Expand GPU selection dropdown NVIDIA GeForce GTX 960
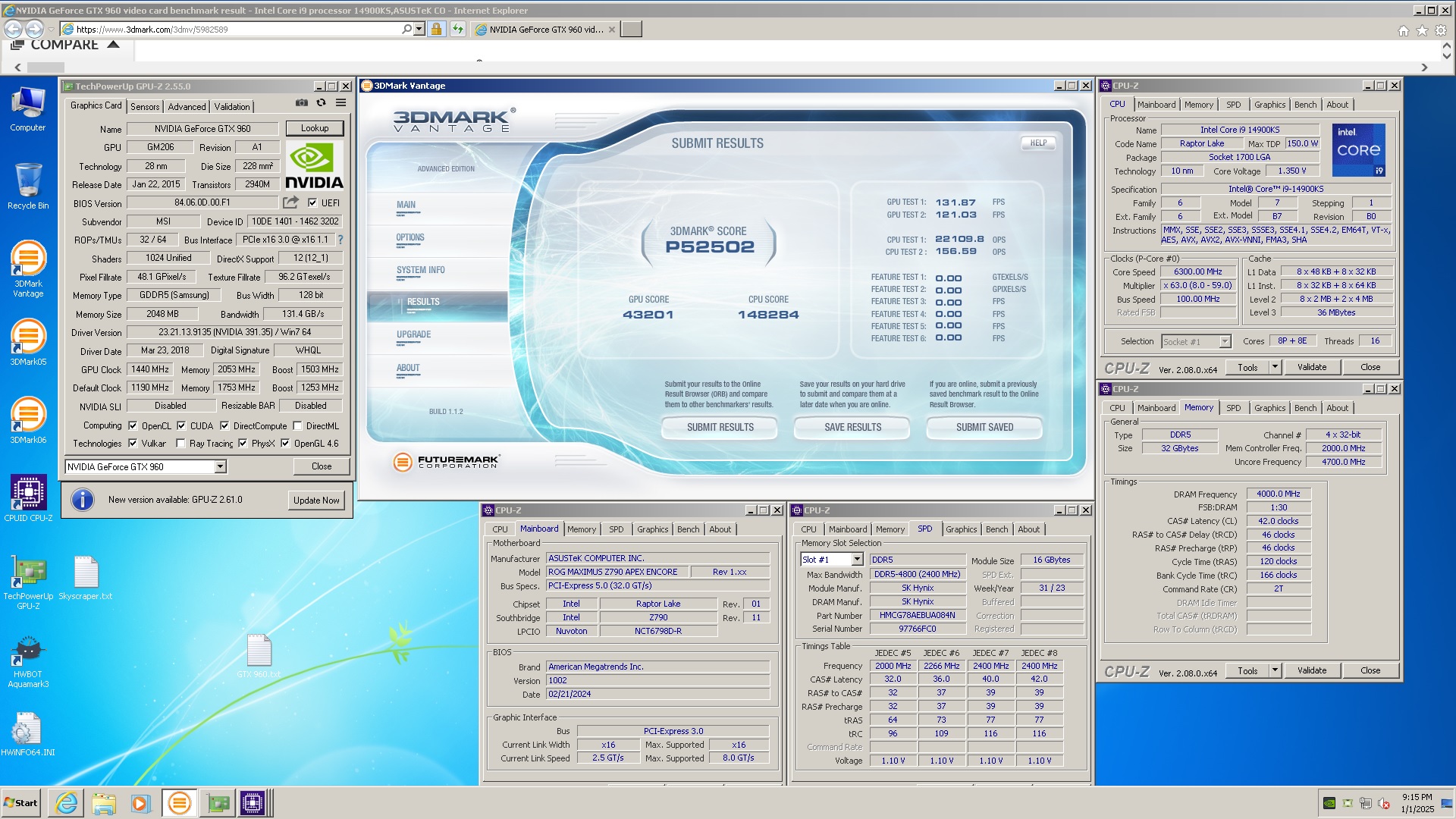This screenshot has height=819, width=1456. 220,466
